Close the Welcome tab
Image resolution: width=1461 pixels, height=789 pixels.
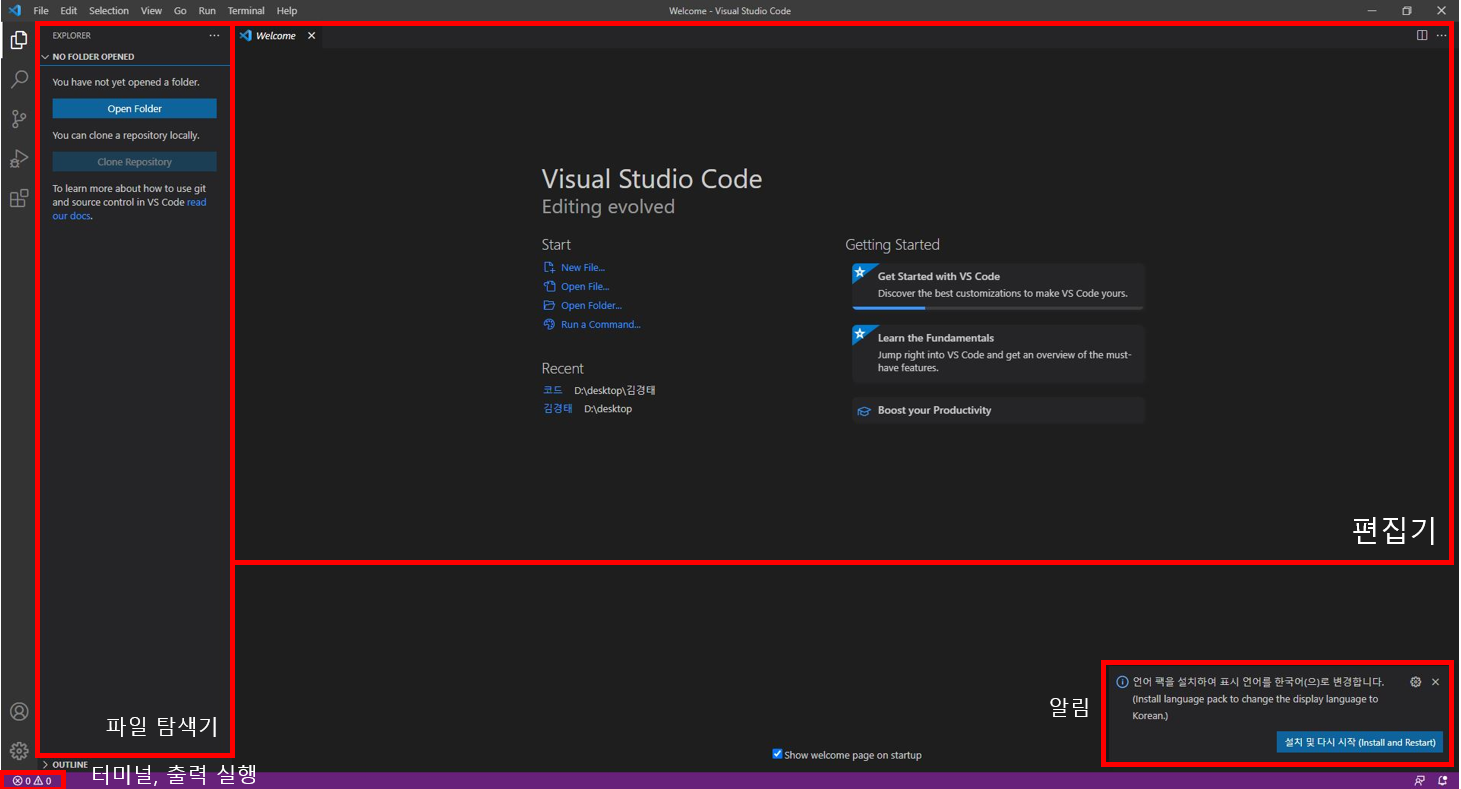pyautogui.click(x=311, y=35)
